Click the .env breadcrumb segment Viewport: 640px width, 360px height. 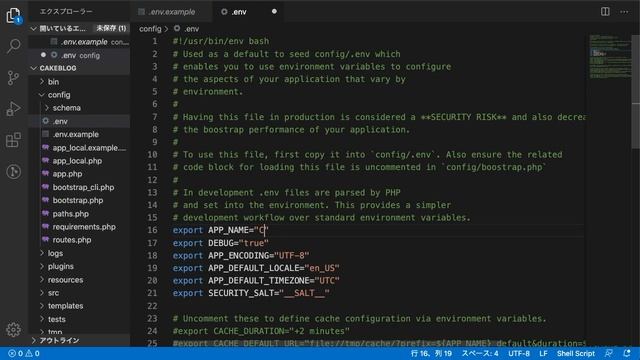click(191, 29)
